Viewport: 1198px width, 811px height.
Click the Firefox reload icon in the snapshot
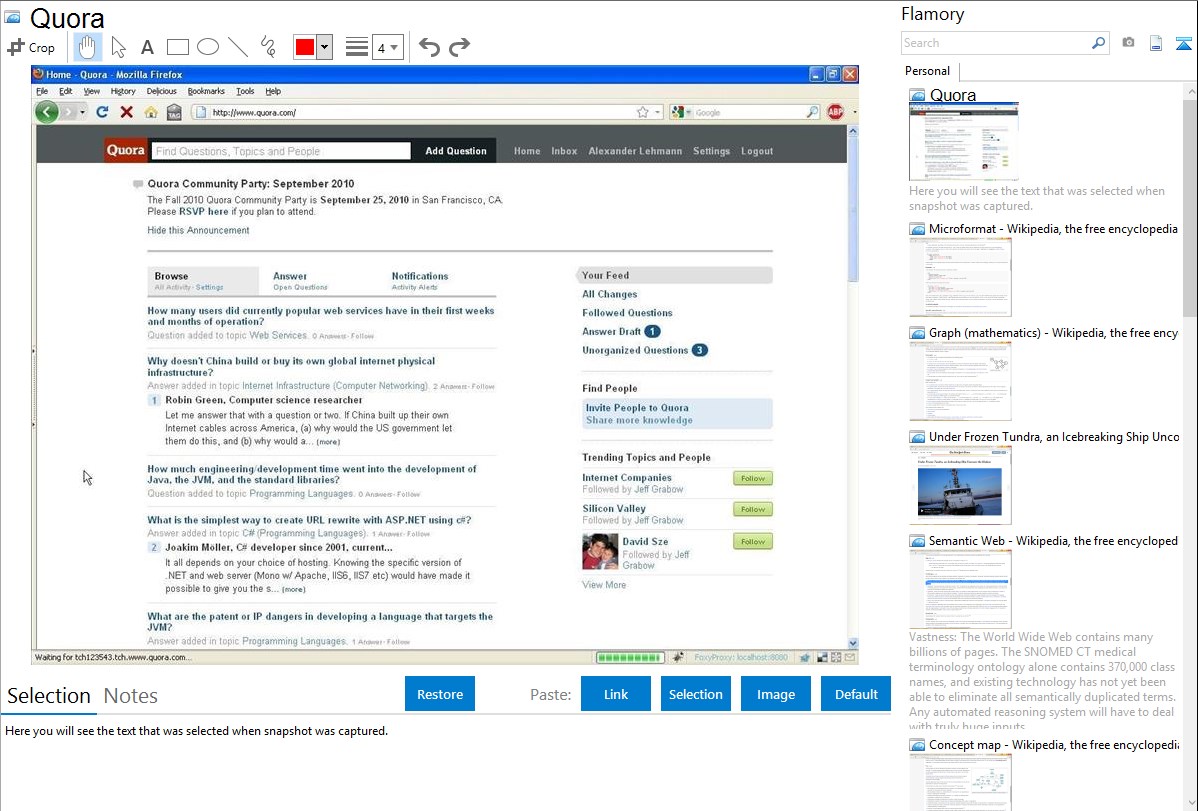coord(102,112)
